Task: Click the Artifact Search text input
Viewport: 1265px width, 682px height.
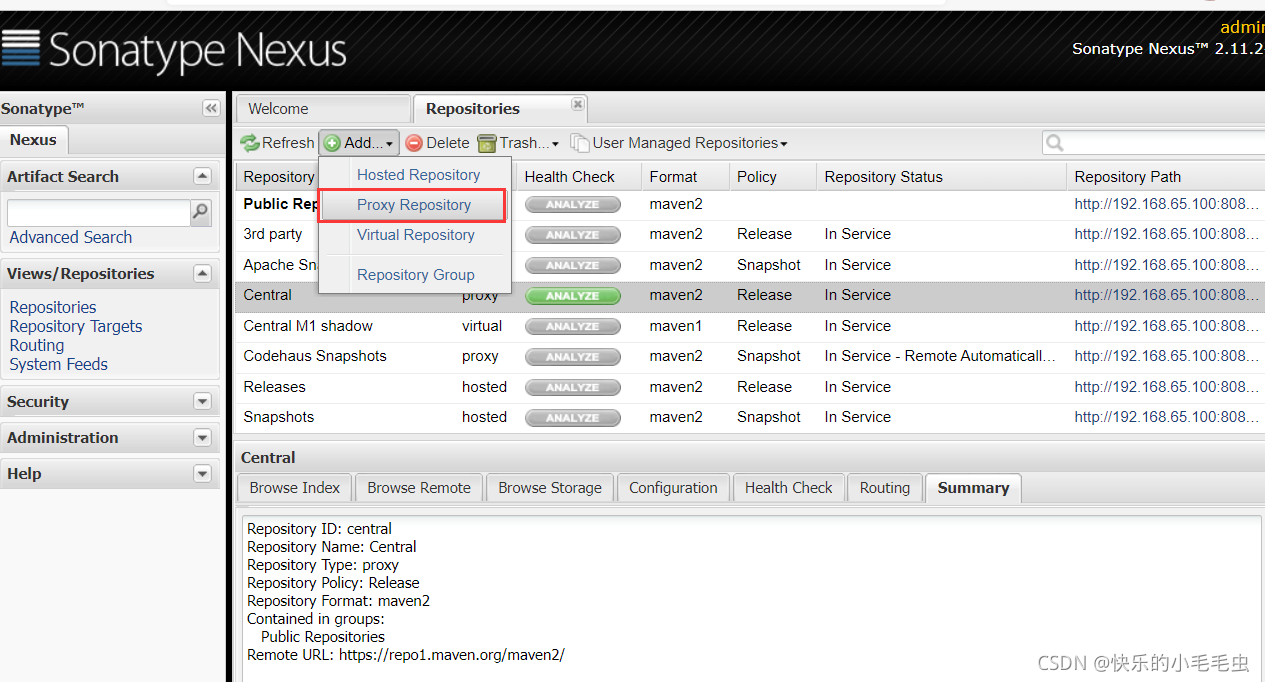Action: [99, 212]
